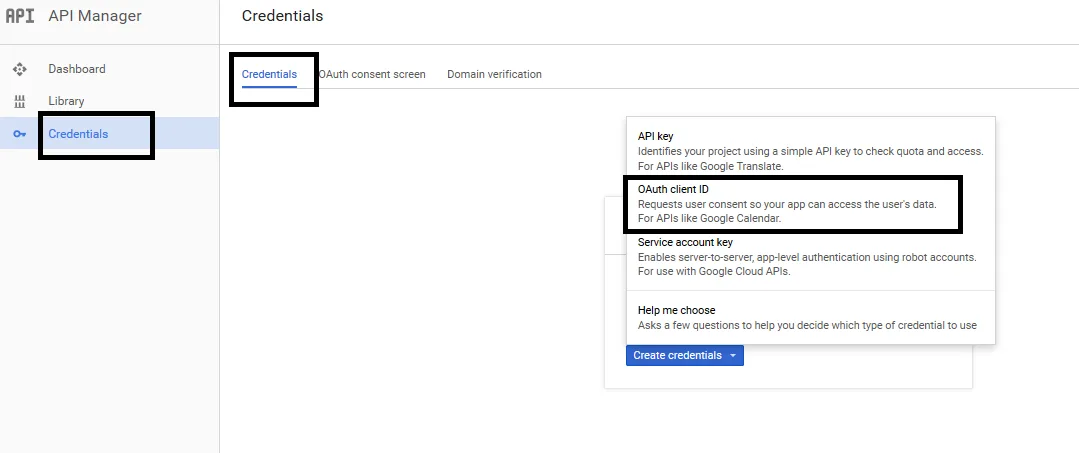Open Library in the sidebar
Viewport: 1079px width, 453px height.
pos(66,101)
